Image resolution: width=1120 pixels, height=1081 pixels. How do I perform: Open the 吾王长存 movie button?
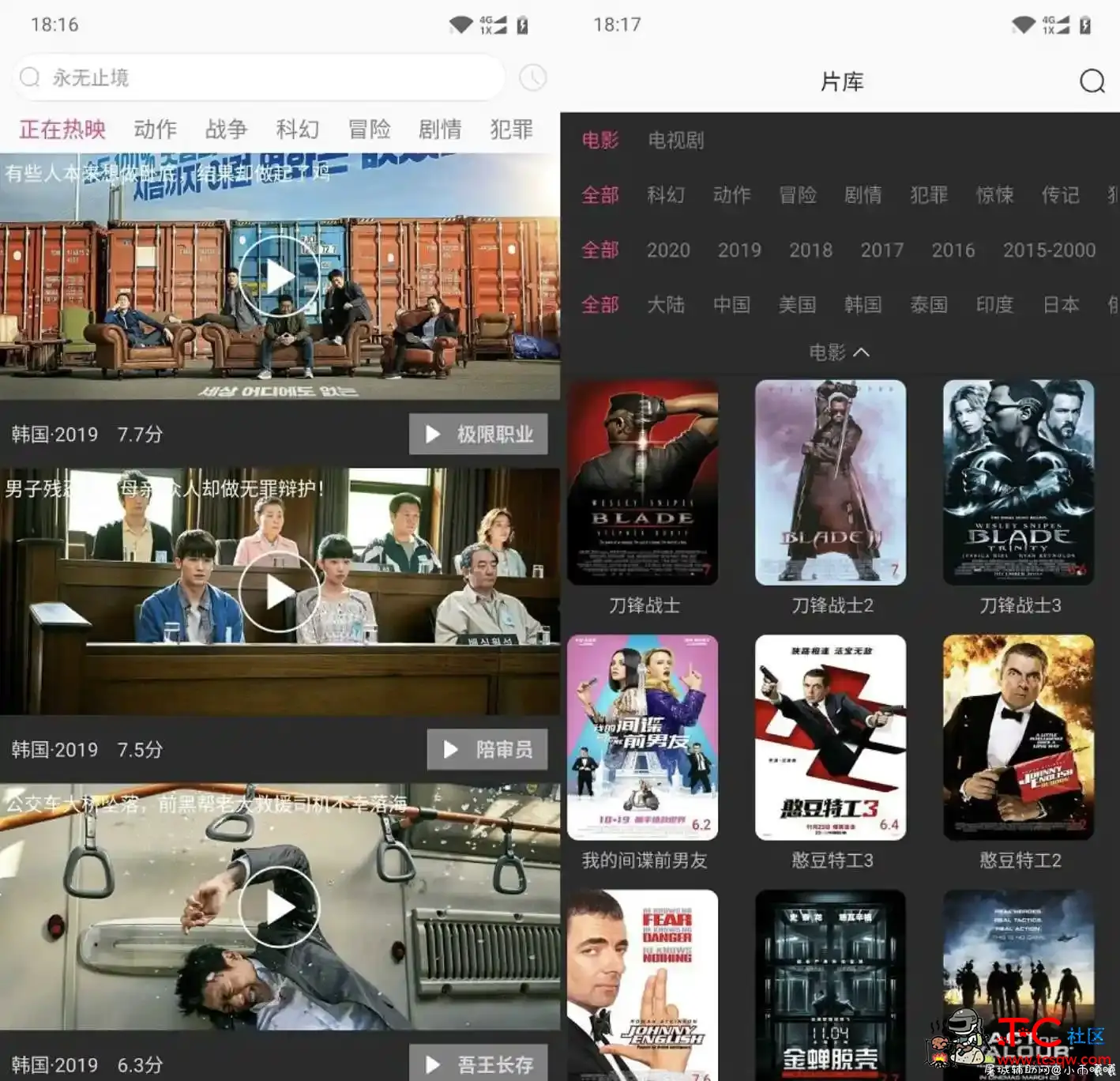click(x=478, y=1064)
